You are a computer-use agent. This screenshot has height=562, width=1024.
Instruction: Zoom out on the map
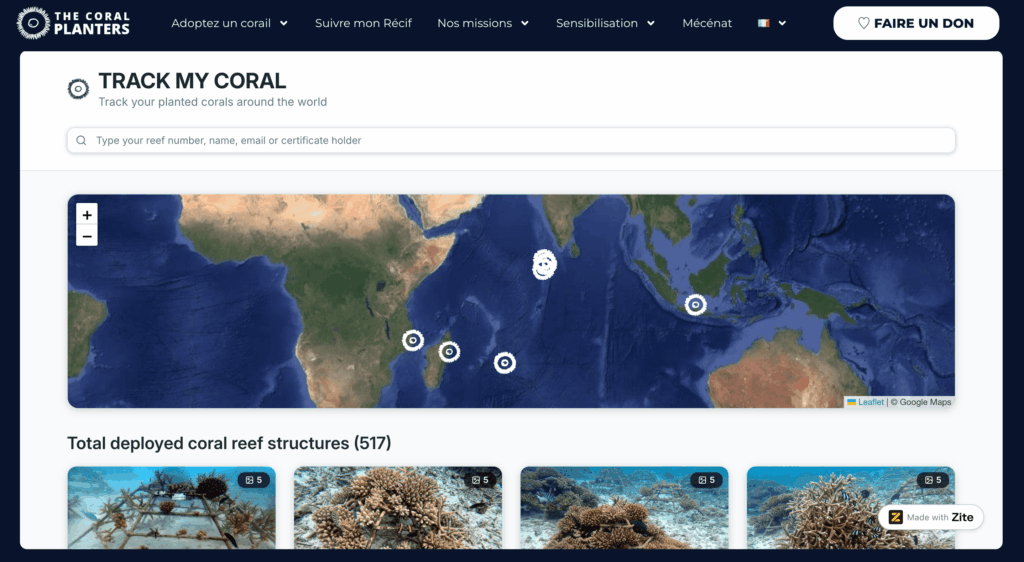87,236
